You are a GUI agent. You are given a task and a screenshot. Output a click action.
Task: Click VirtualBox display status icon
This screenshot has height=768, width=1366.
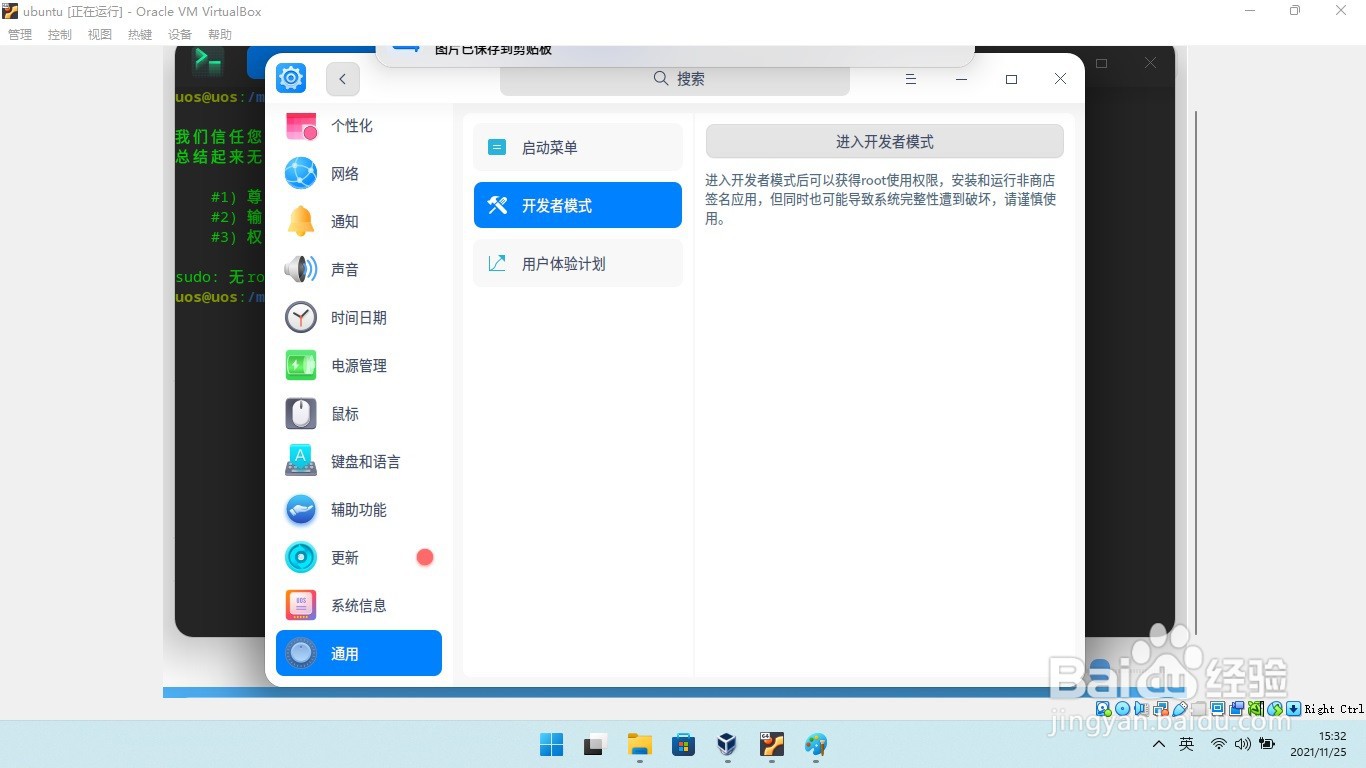(1217, 709)
